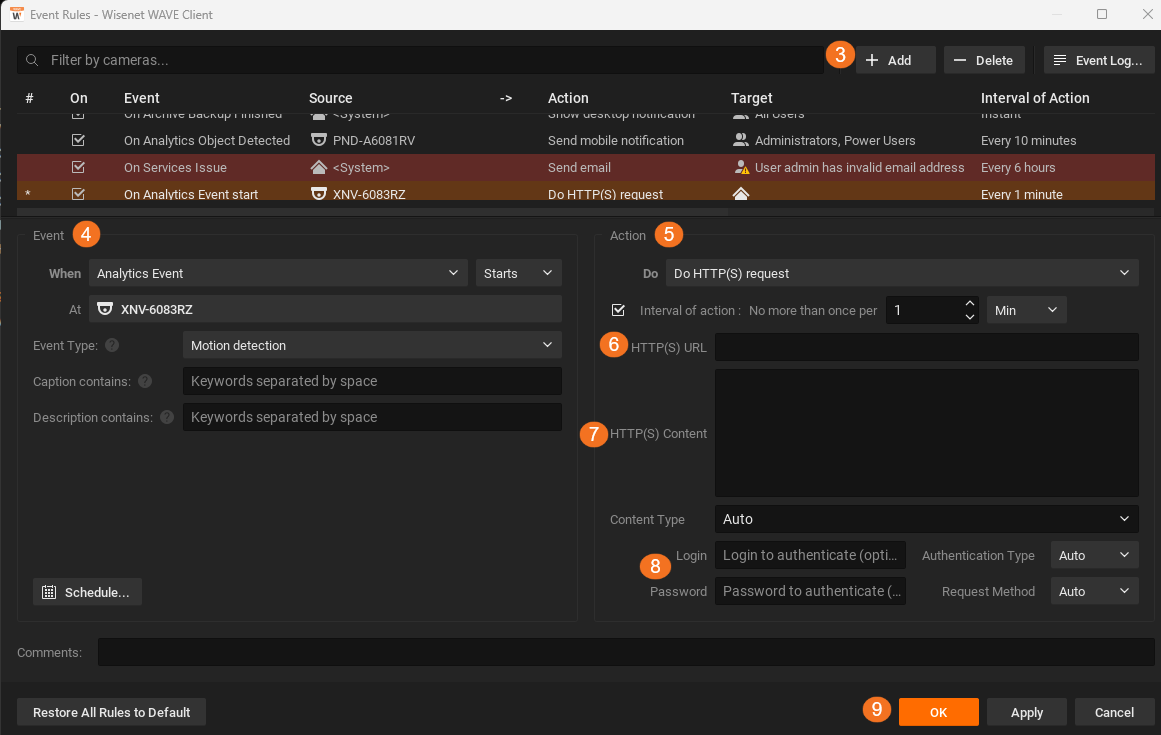This screenshot has width=1161, height=735.
Task: Open the Starts state dropdown
Action: click(518, 273)
